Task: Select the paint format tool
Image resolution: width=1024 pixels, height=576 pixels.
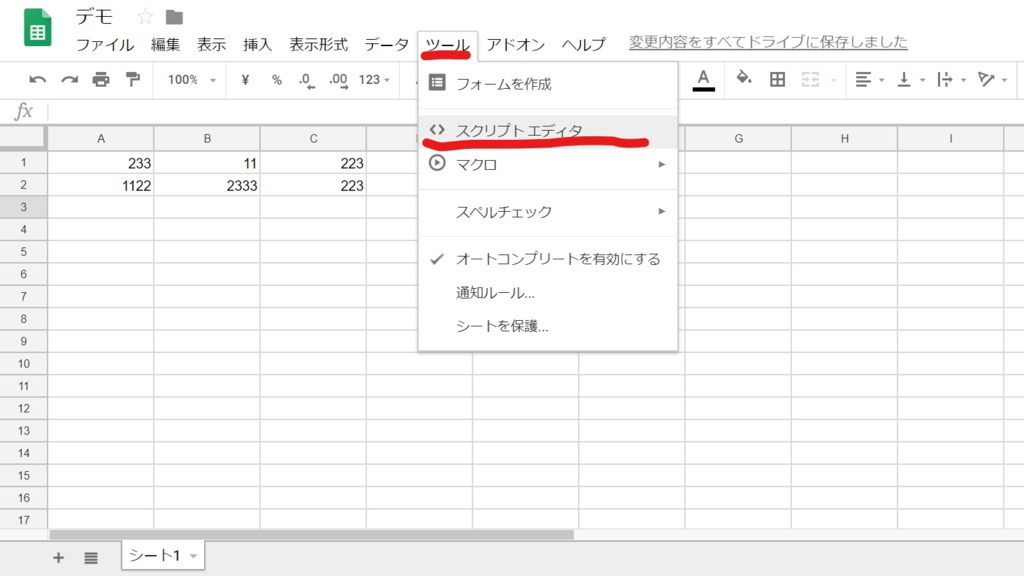Action: click(133, 79)
